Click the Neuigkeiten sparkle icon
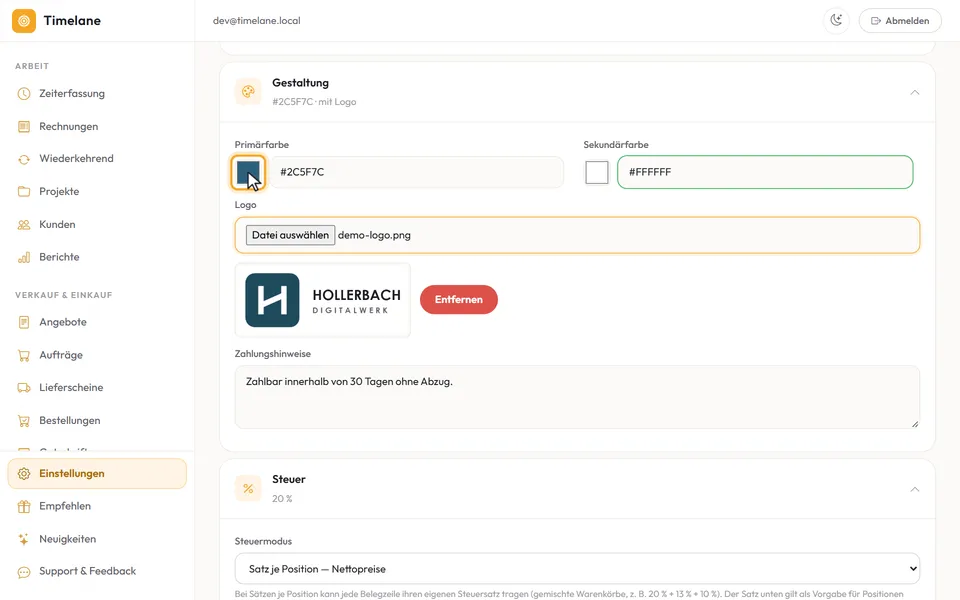 point(24,539)
